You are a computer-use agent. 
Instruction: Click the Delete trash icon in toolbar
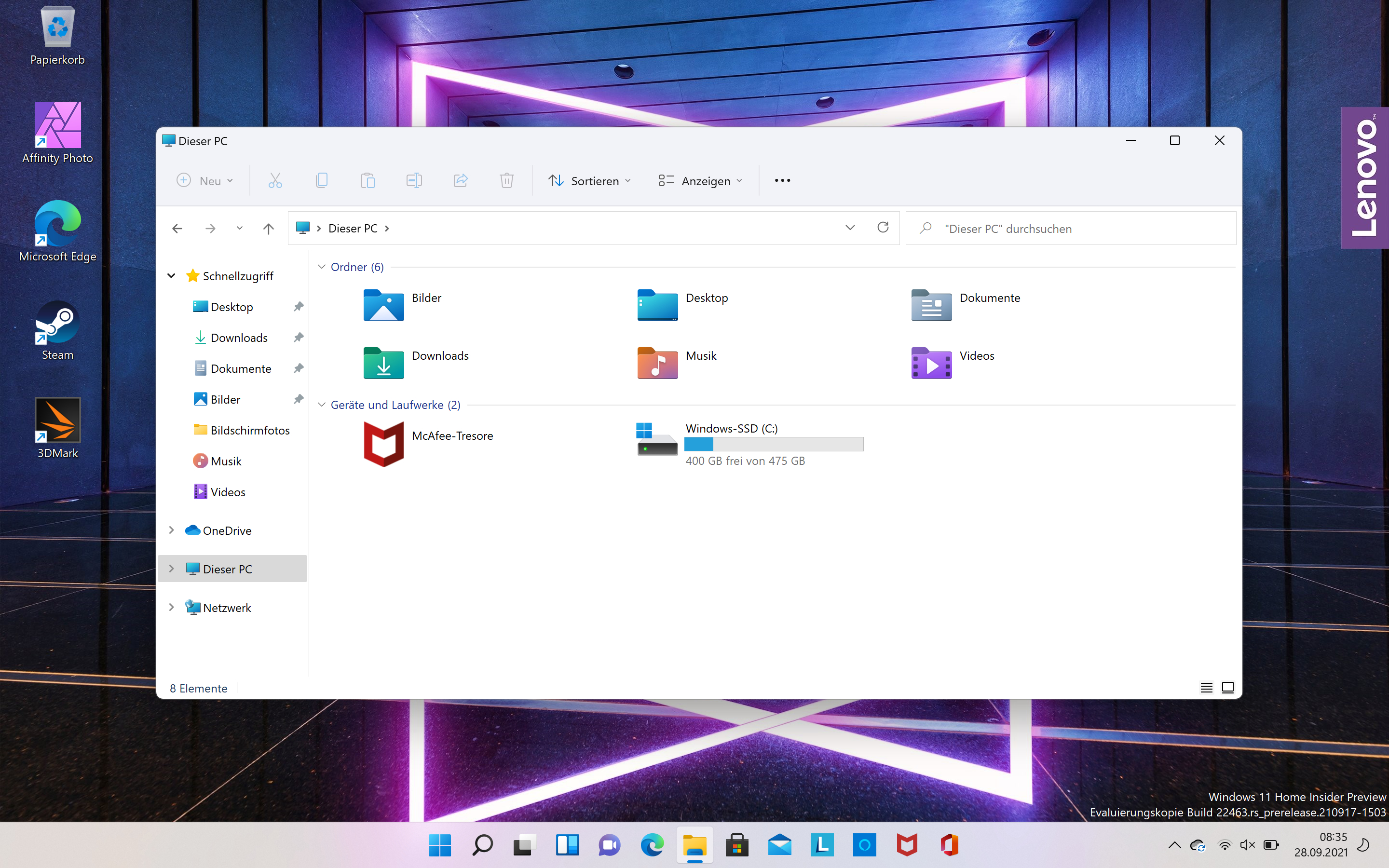[506, 181]
